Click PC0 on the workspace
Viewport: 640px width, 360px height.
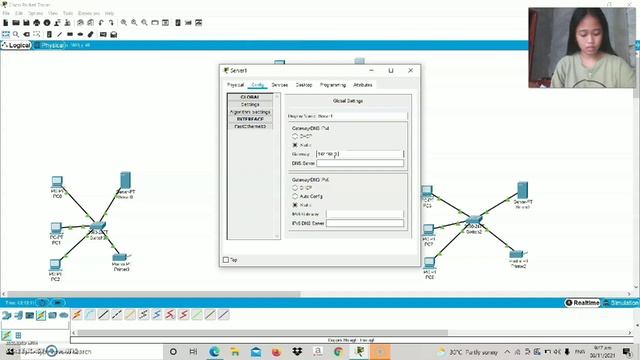(57, 182)
